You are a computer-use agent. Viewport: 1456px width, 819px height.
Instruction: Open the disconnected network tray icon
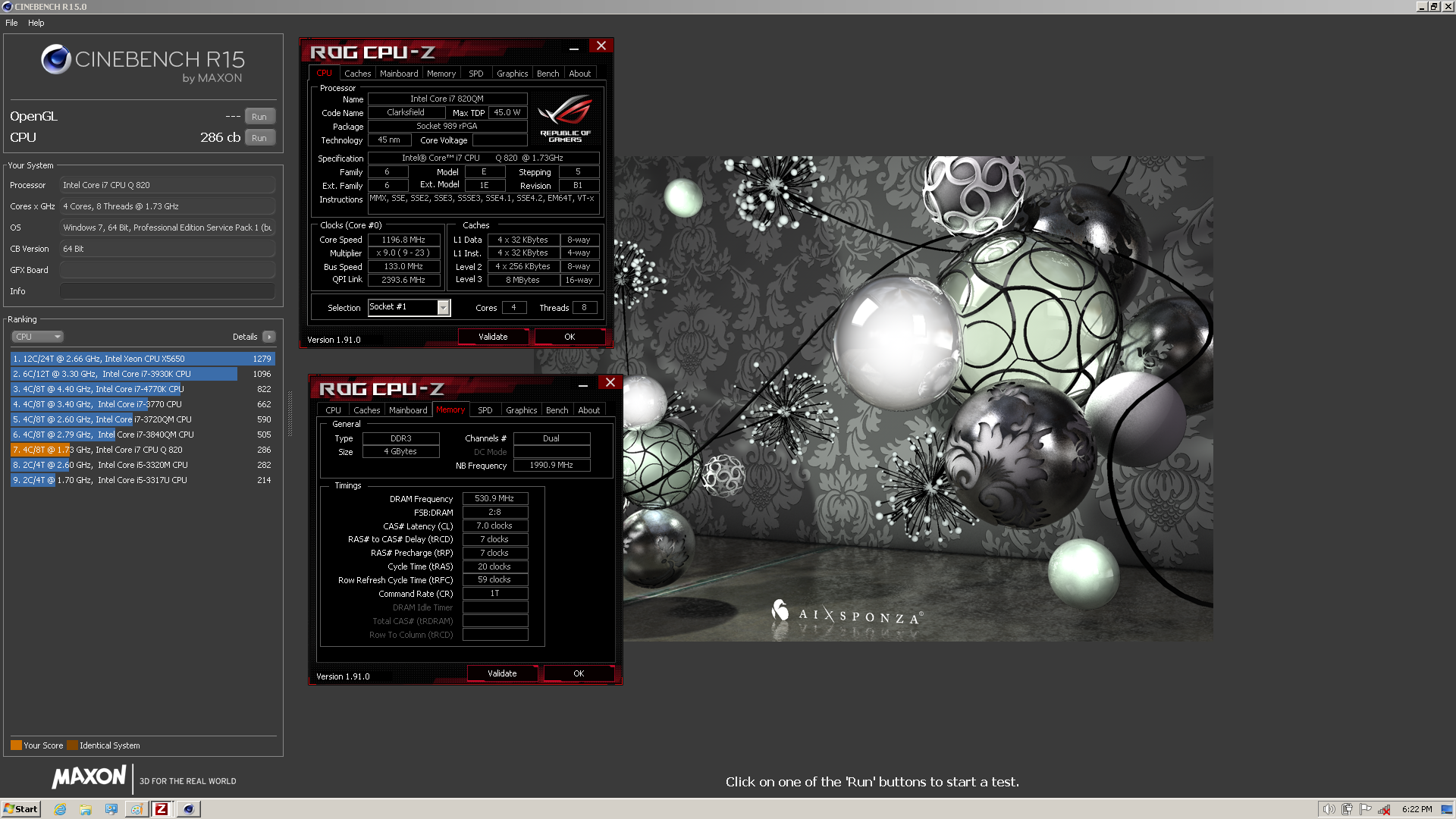tap(1385, 809)
